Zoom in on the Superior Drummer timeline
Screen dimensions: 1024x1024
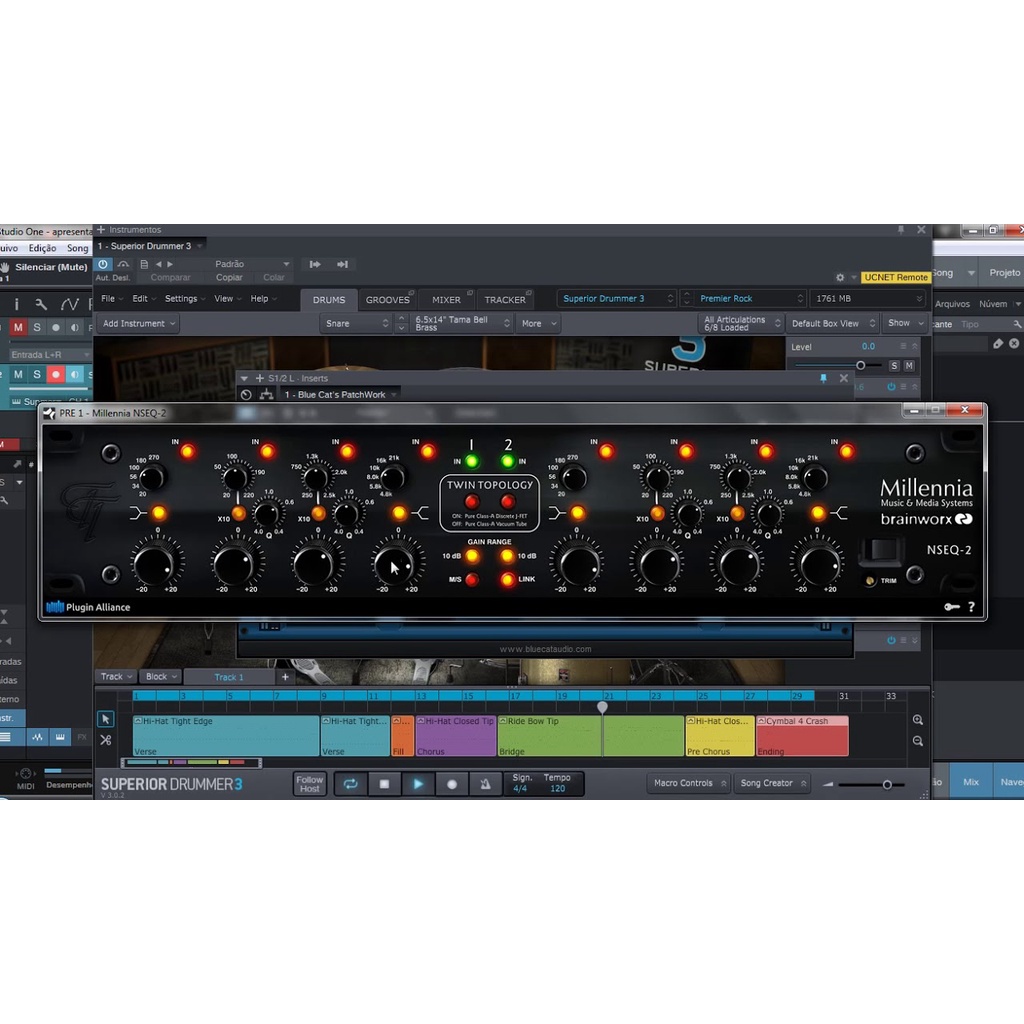918,720
